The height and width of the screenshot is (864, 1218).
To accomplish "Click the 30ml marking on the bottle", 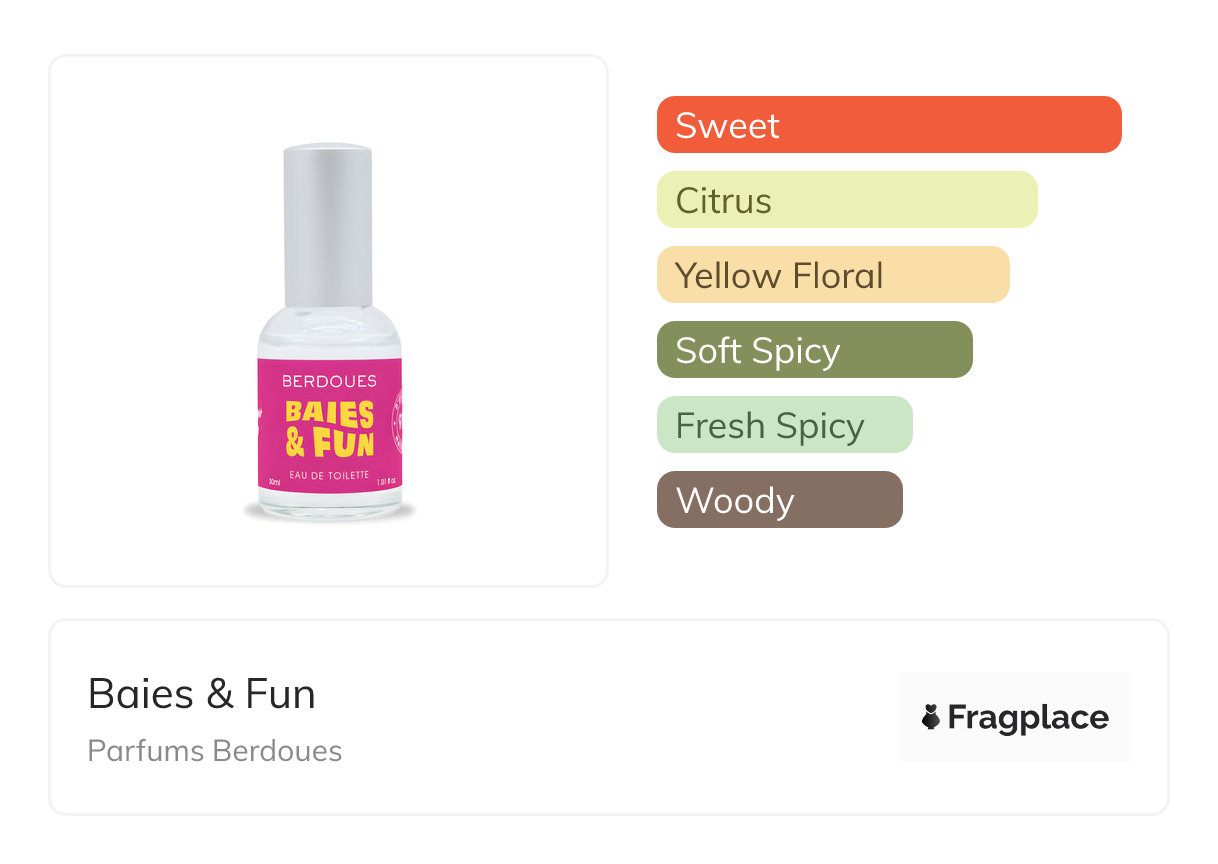I will tap(274, 482).
